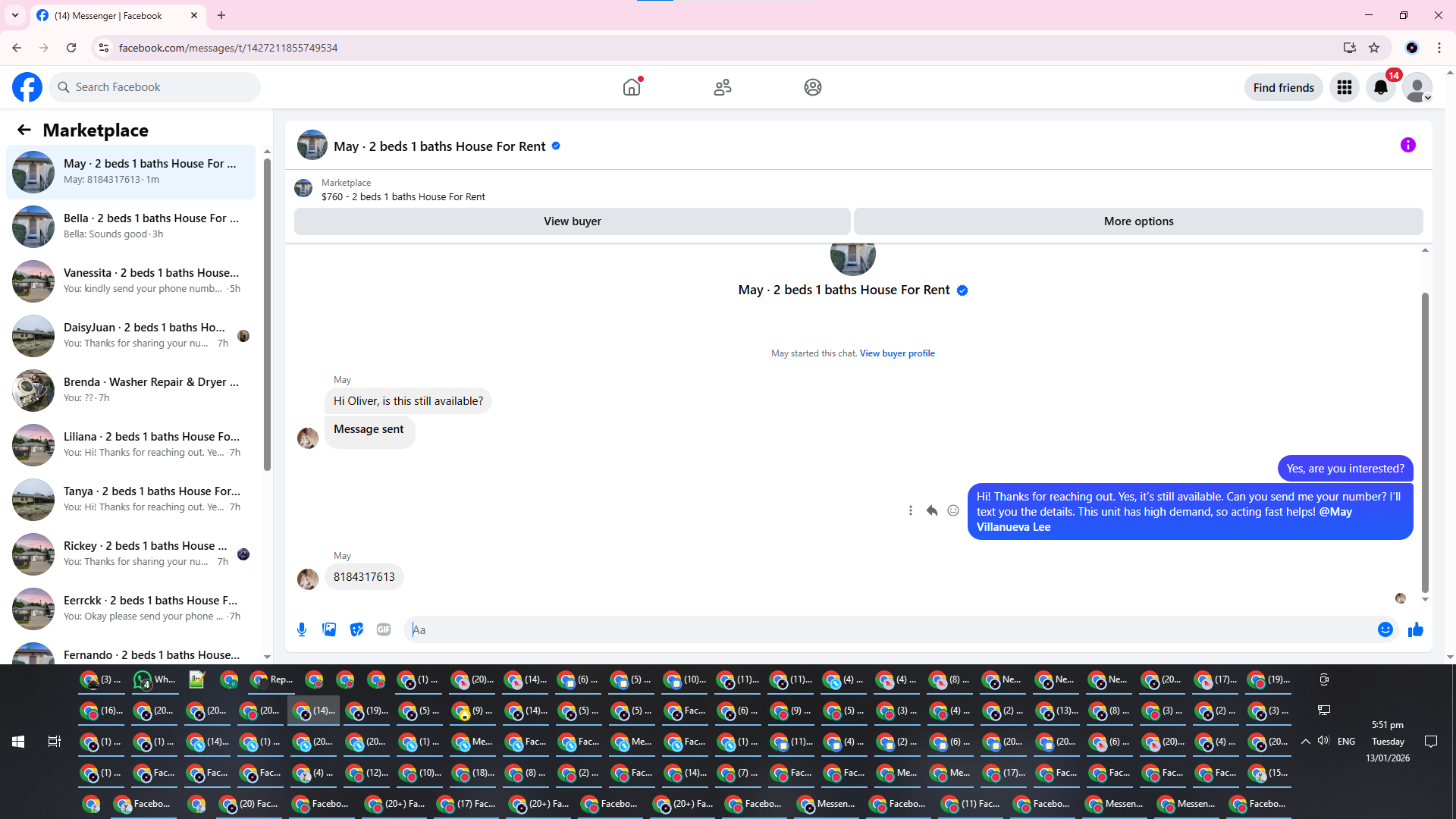Go to the Facebook Home tab
Viewport: 1456px width, 819px height.
pyautogui.click(x=632, y=87)
